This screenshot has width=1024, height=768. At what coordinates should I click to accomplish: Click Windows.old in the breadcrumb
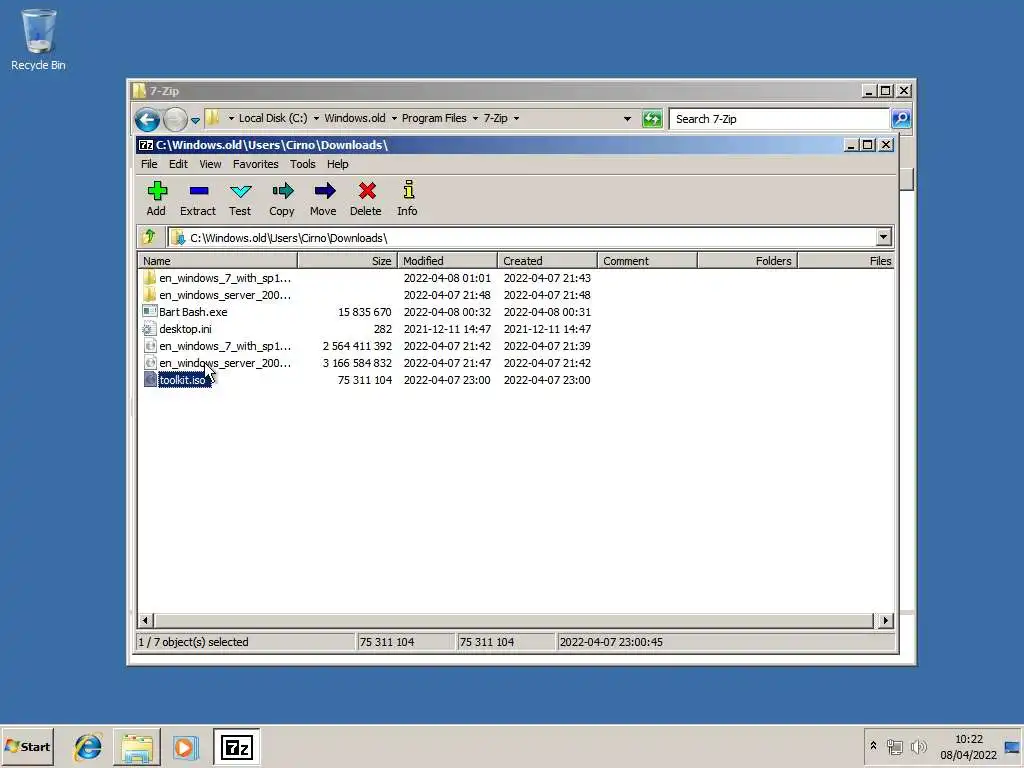click(355, 118)
